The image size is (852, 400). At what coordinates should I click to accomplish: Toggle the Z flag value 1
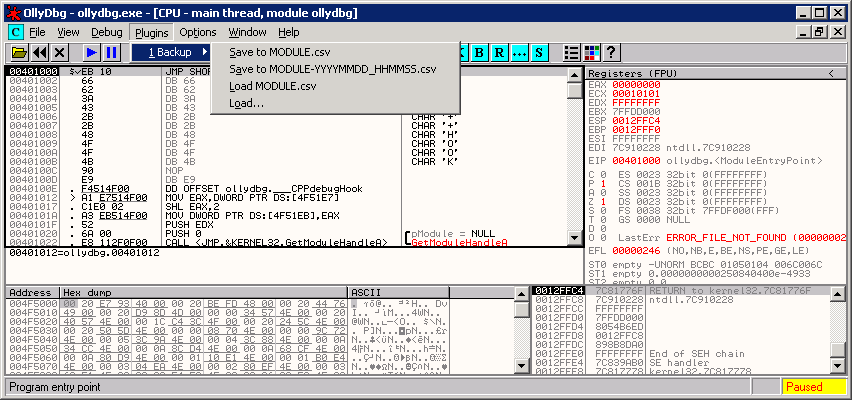(x=605, y=202)
